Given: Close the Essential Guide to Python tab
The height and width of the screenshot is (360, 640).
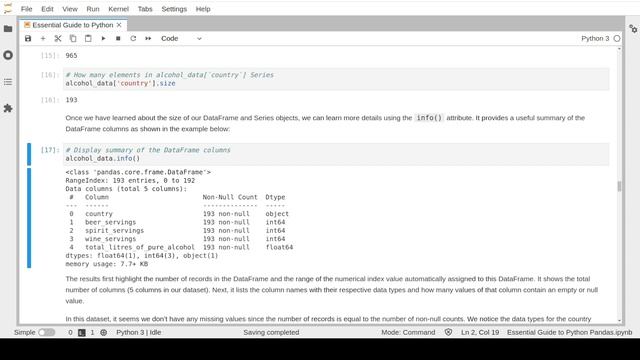Looking at the screenshot, I should tap(119, 25).
